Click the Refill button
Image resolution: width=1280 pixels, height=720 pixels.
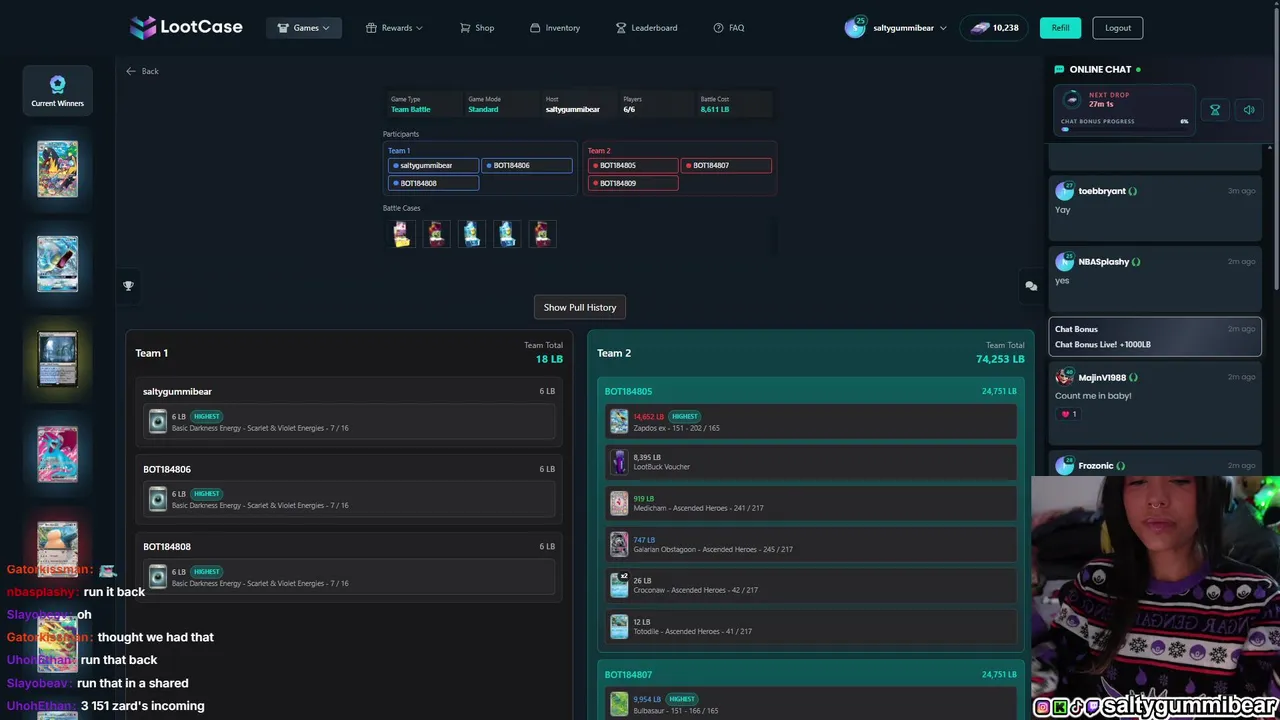(1060, 28)
